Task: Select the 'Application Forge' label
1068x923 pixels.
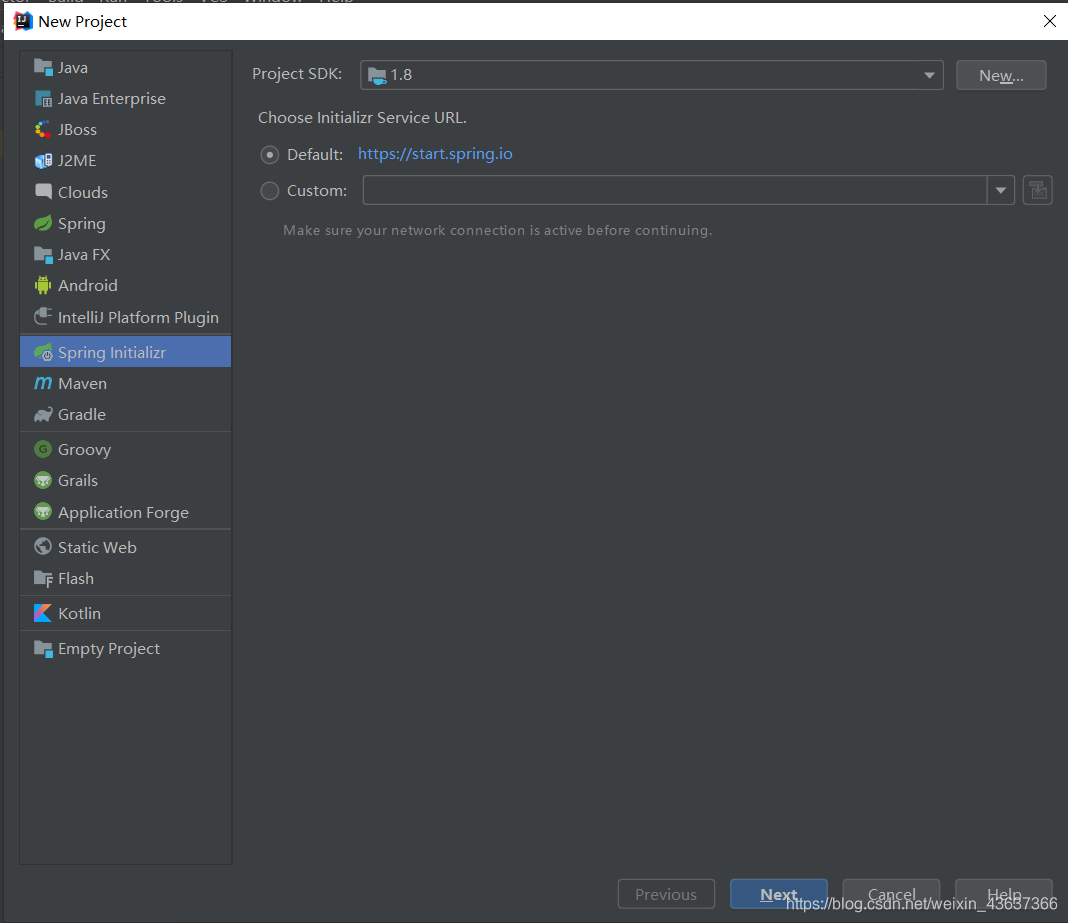Action: (123, 512)
